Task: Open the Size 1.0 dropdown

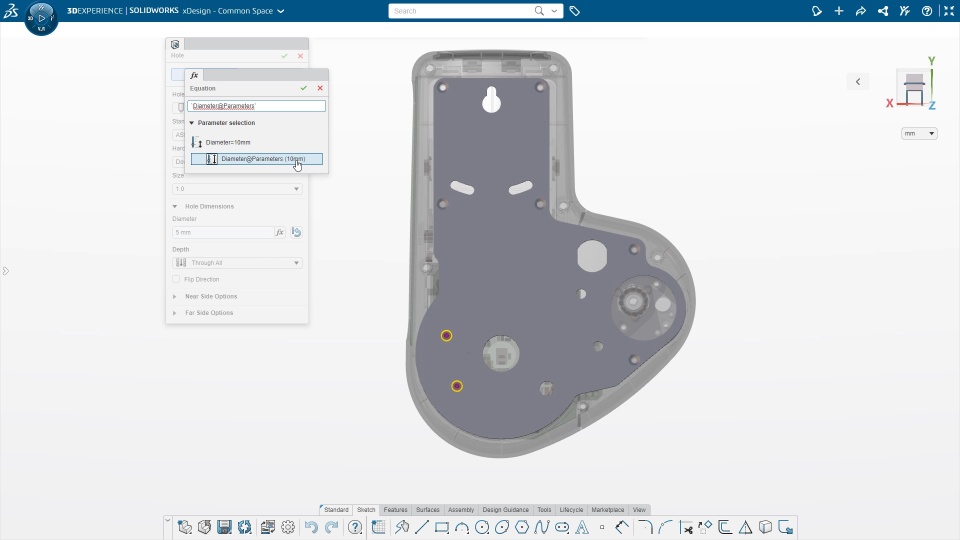Action: (237, 189)
